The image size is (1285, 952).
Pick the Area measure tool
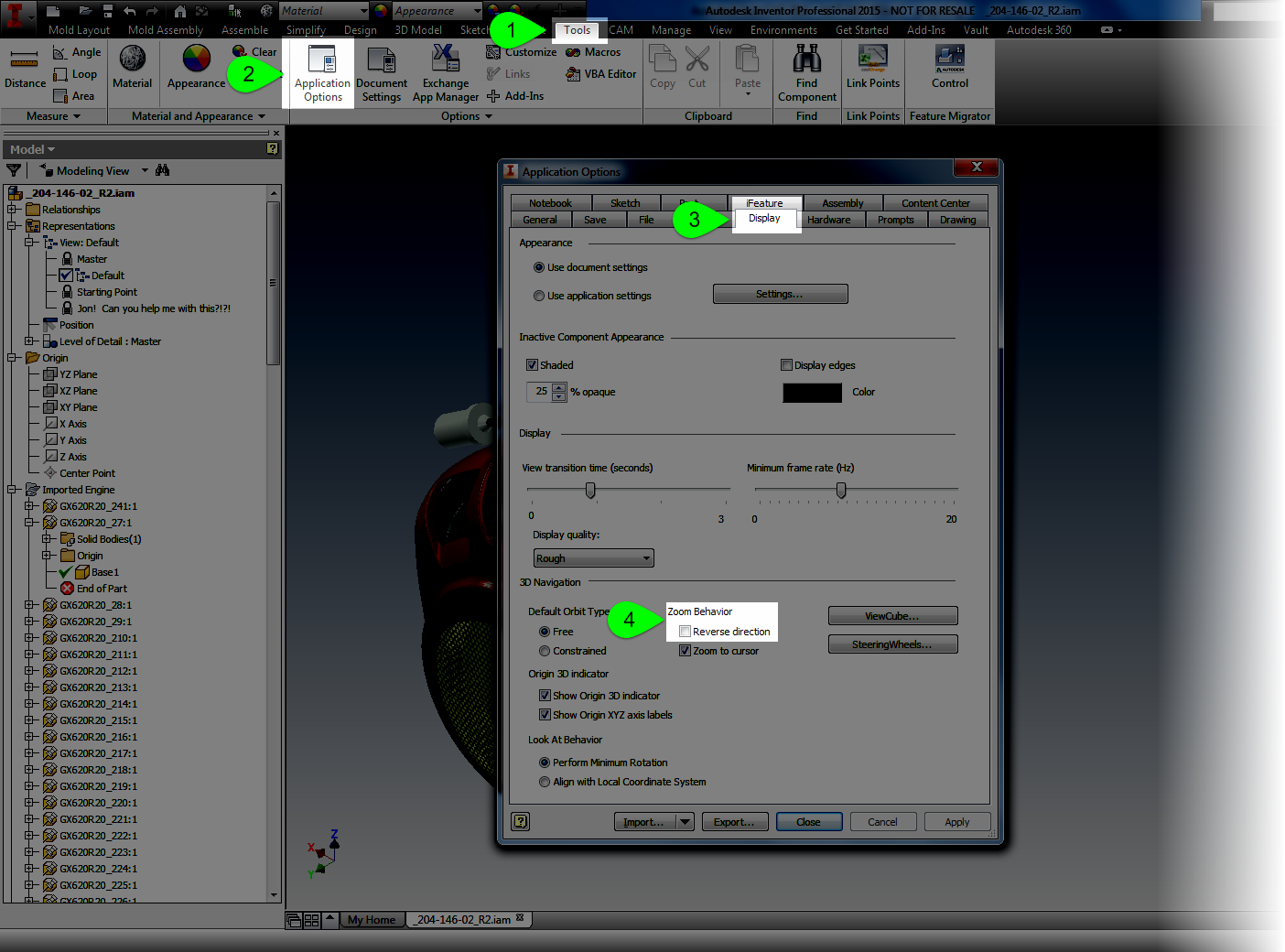coord(74,96)
